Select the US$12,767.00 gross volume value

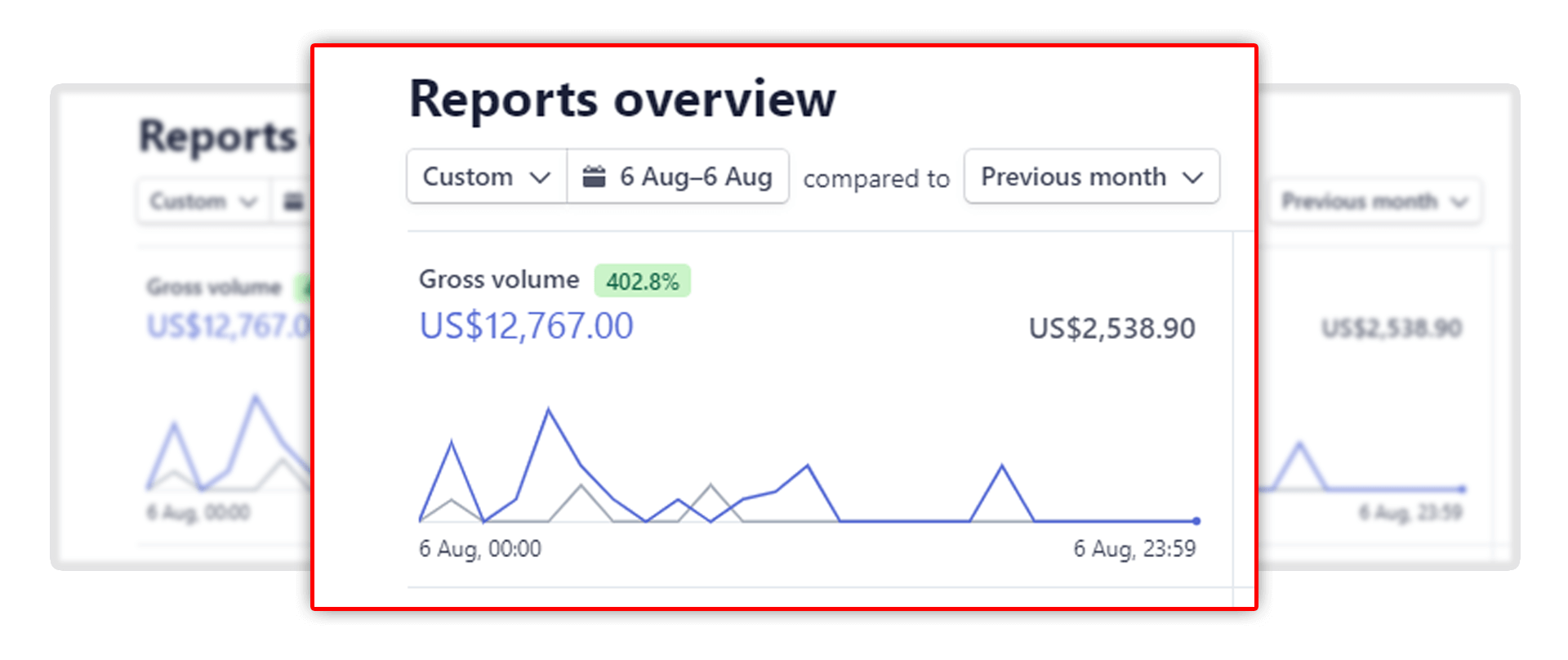tap(526, 326)
